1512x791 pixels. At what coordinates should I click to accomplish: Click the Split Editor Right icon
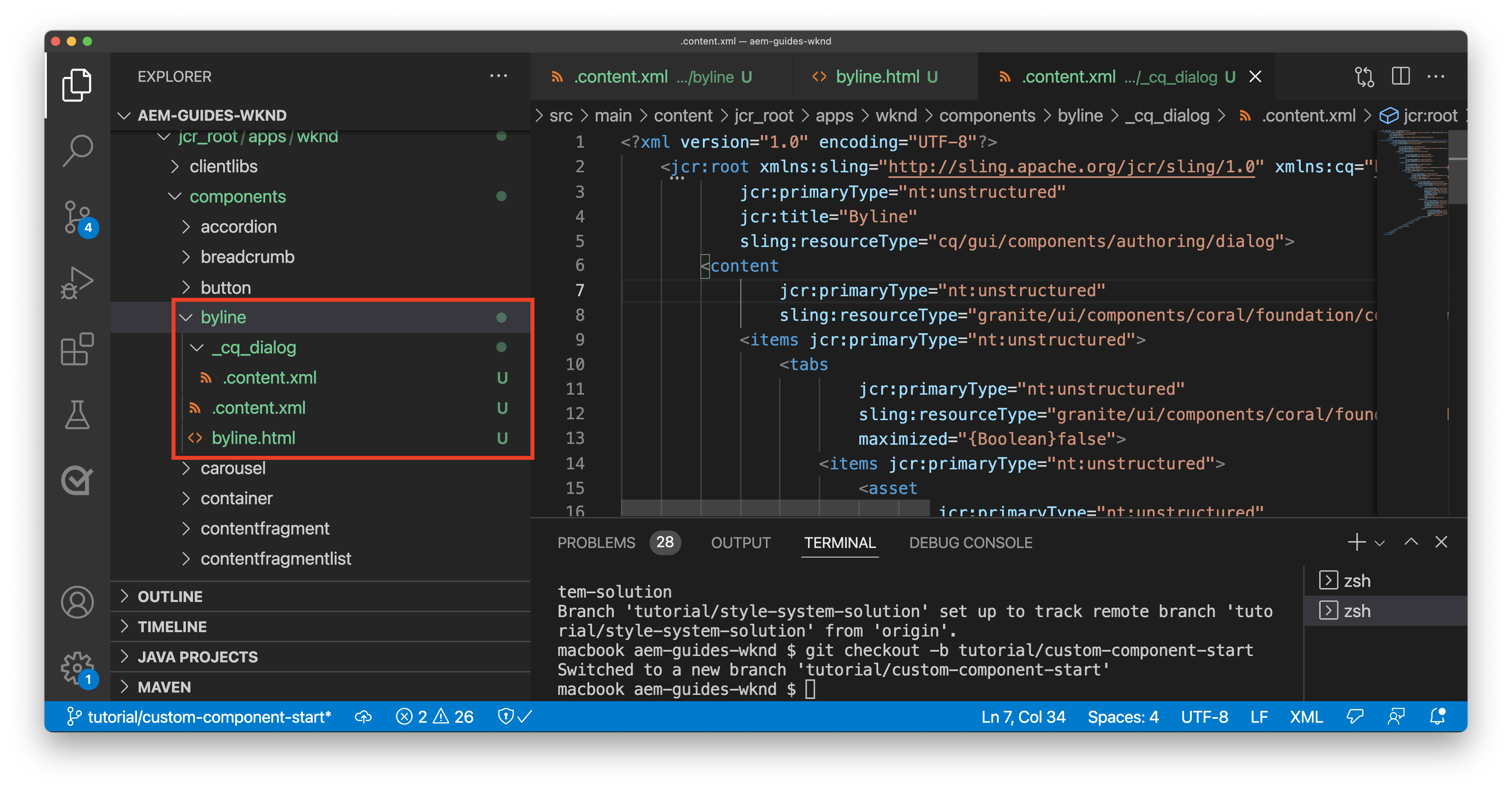click(x=1400, y=76)
